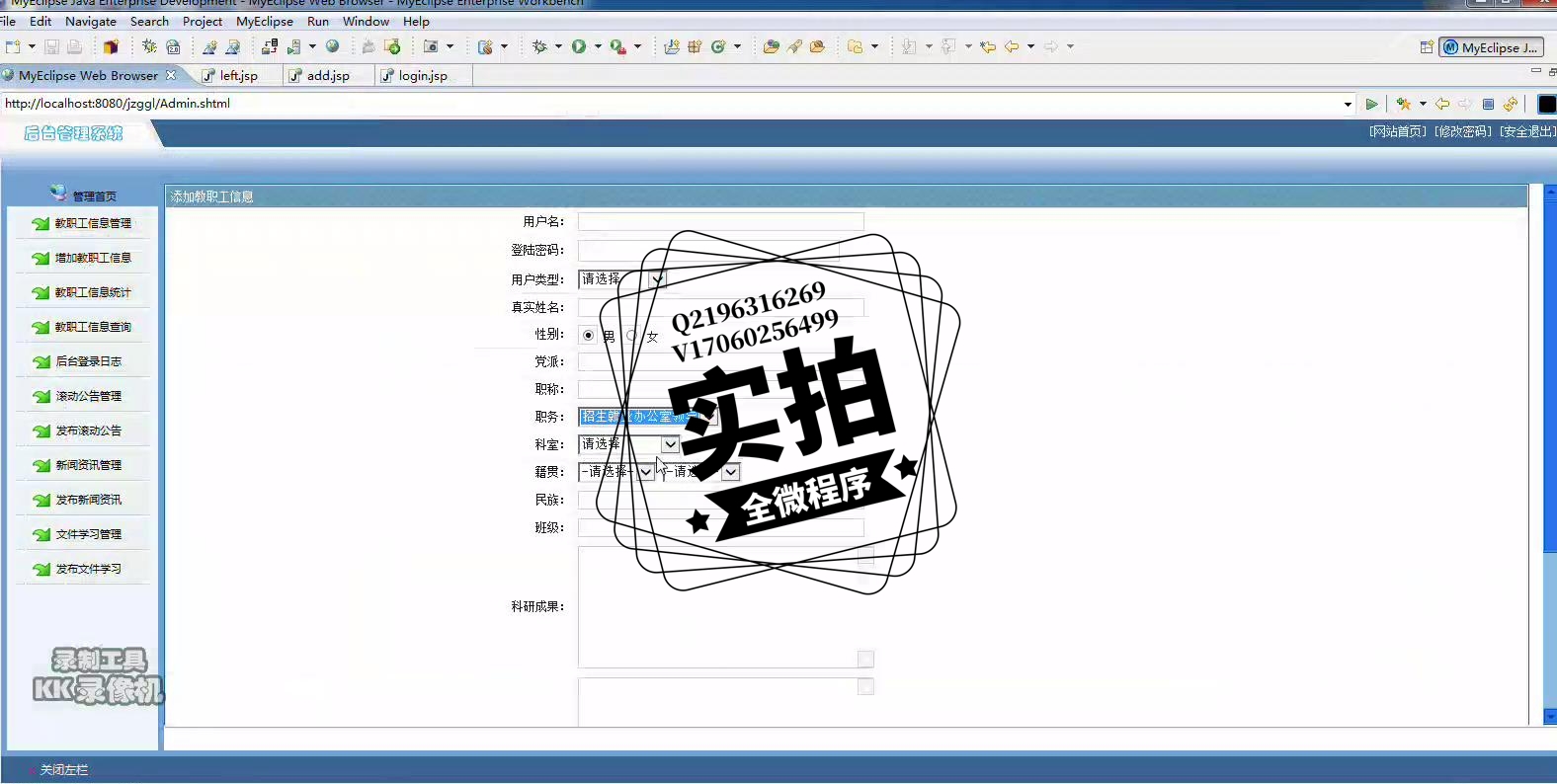Viewport: 1557px width, 784px height.
Task: Launch the Debug bug icon
Action: click(x=539, y=46)
